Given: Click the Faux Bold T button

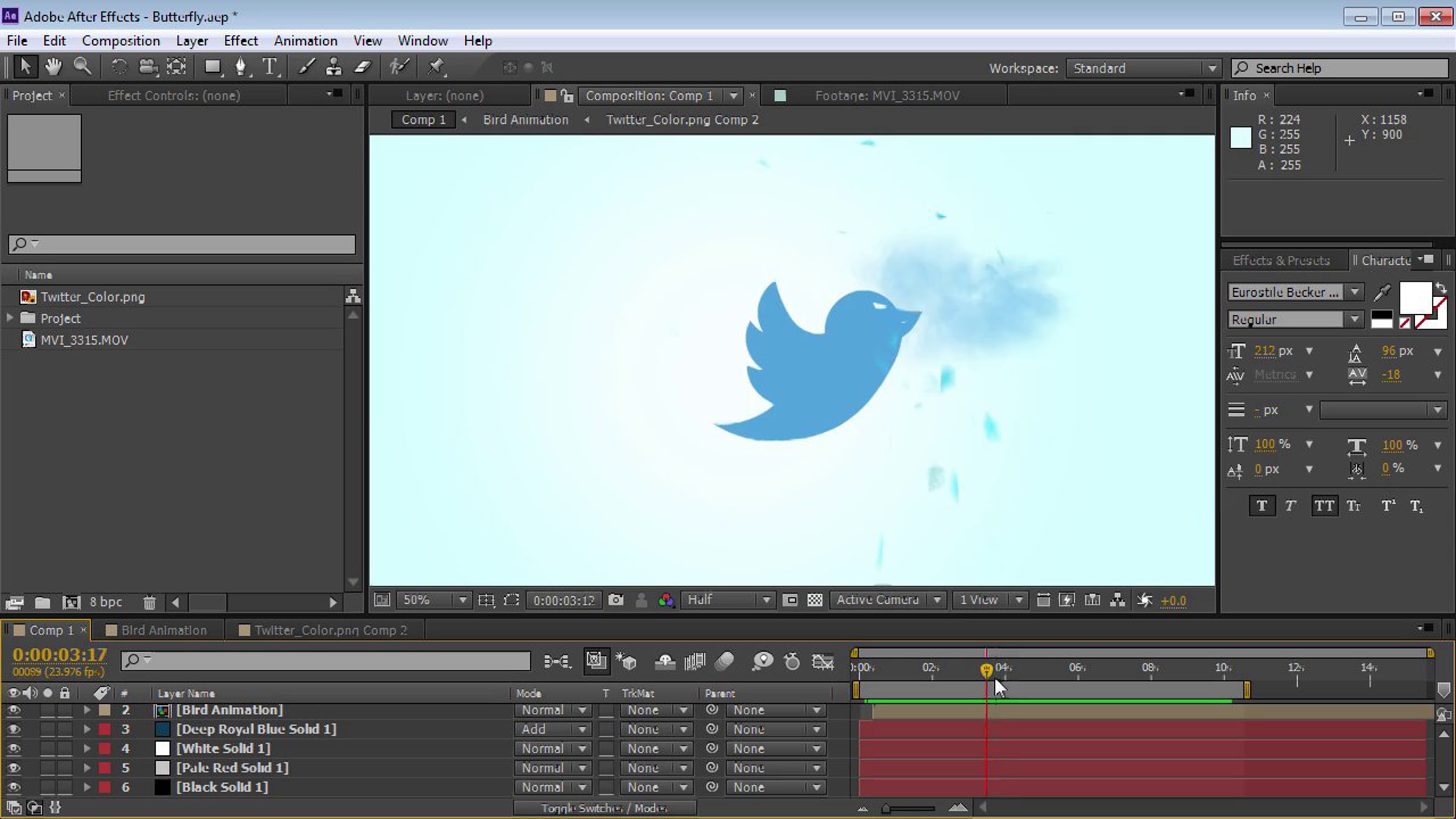Looking at the screenshot, I should click(x=1262, y=506).
